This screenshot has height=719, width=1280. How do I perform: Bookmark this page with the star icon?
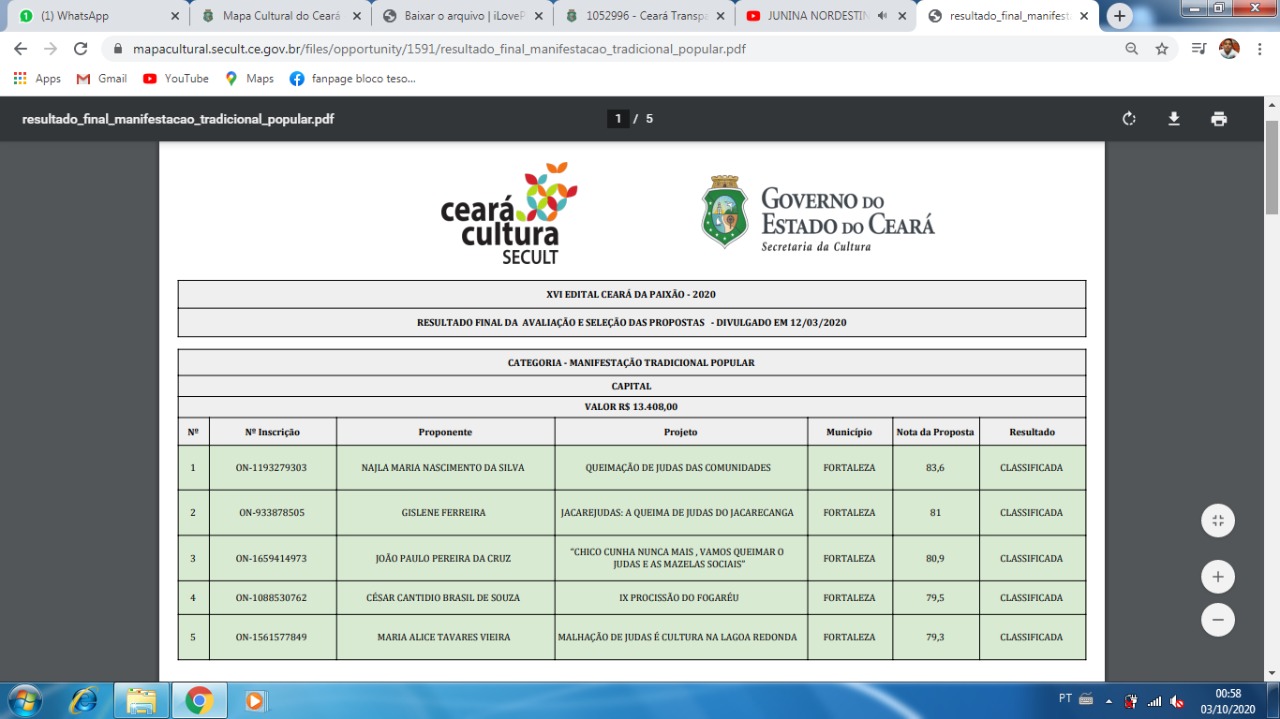coord(1161,49)
